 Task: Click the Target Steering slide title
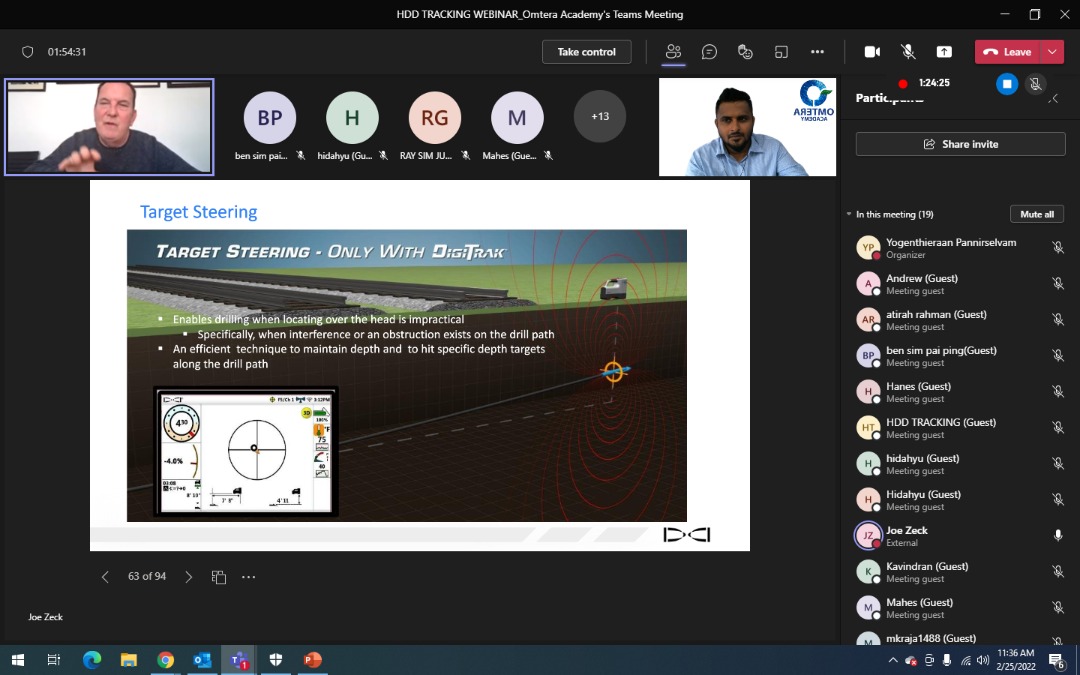(198, 211)
